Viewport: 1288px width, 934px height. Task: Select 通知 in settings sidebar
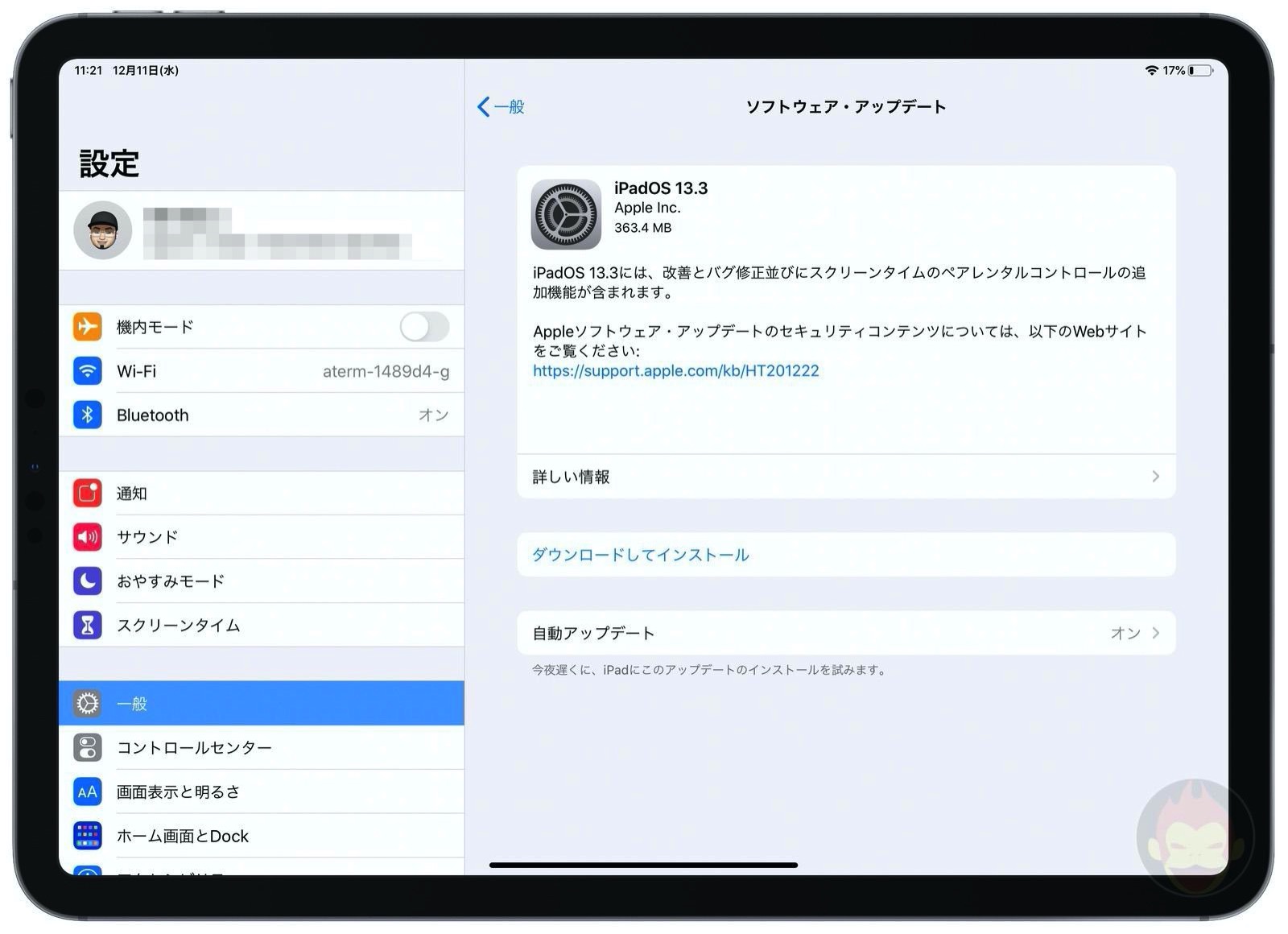pos(262,493)
